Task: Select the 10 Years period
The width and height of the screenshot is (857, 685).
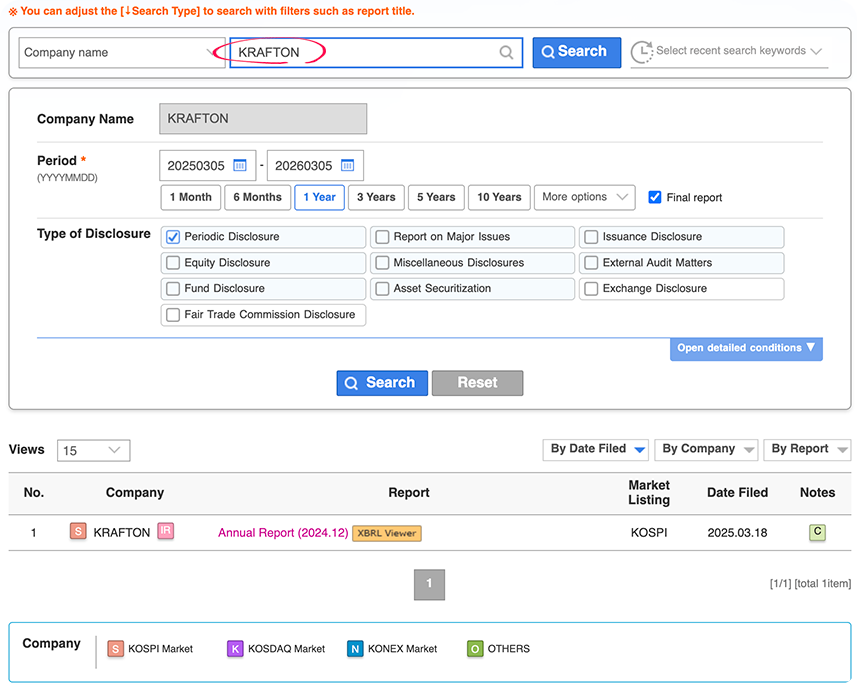Action: coord(500,197)
